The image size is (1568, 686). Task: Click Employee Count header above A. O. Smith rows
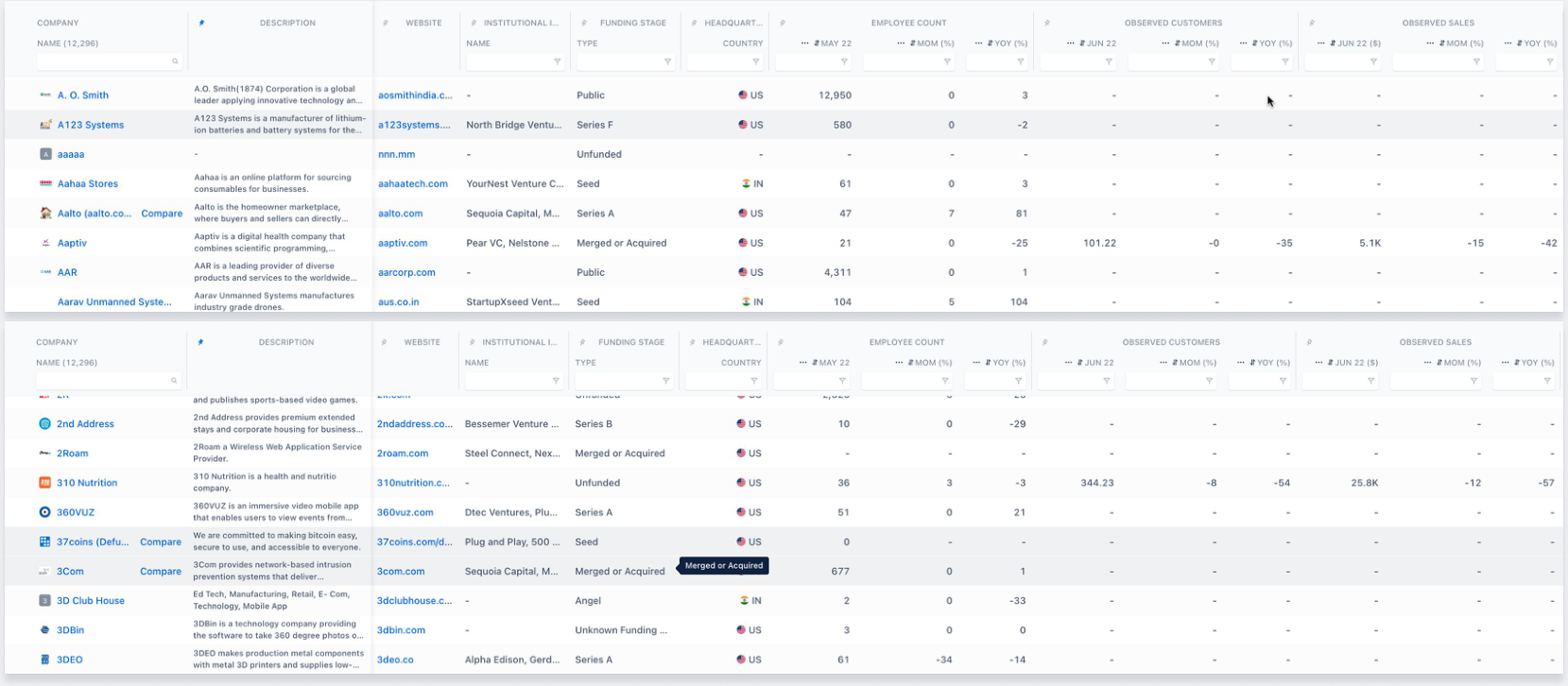(x=908, y=23)
